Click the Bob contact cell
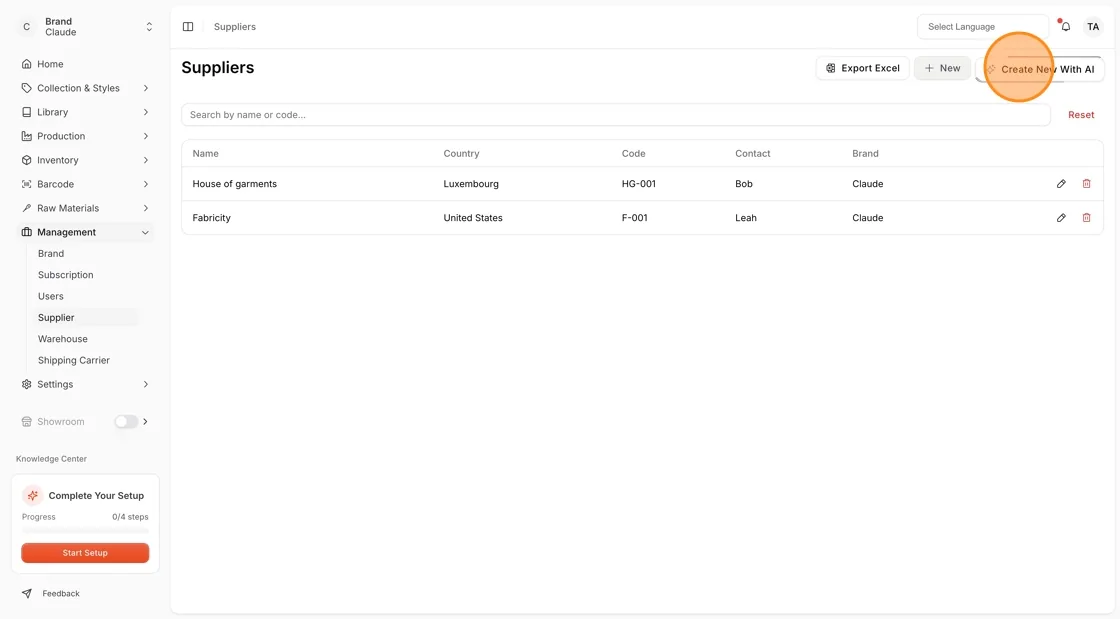Screen dimensions: 1120x619 [744, 183]
